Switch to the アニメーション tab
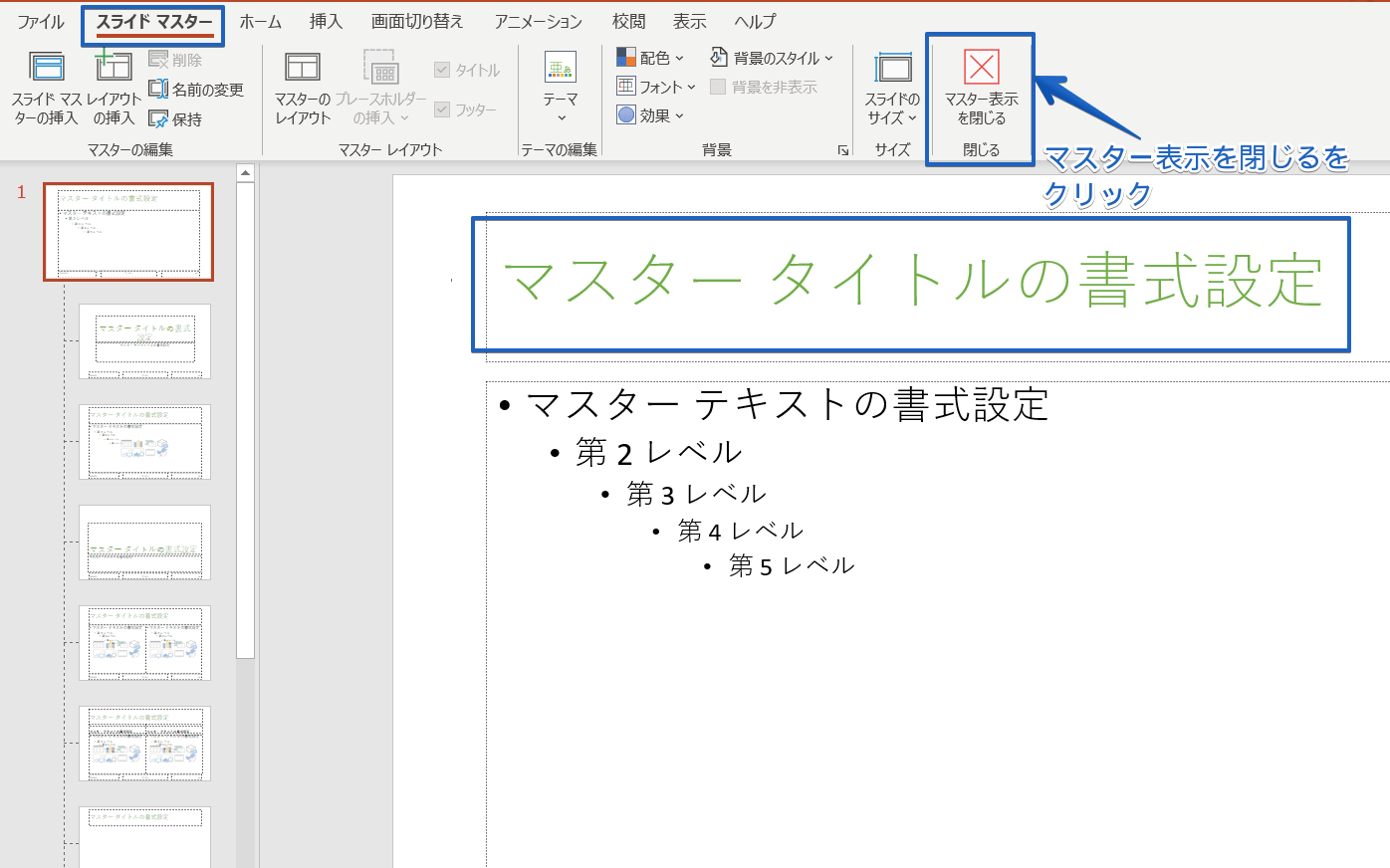The width and height of the screenshot is (1390, 868). [x=539, y=21]
